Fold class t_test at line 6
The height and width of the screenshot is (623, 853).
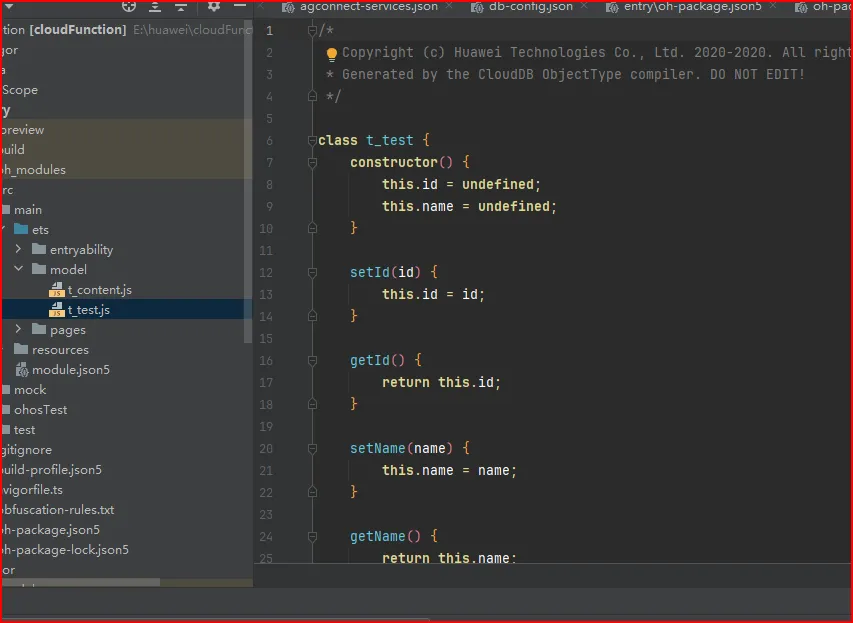(312, 140)
